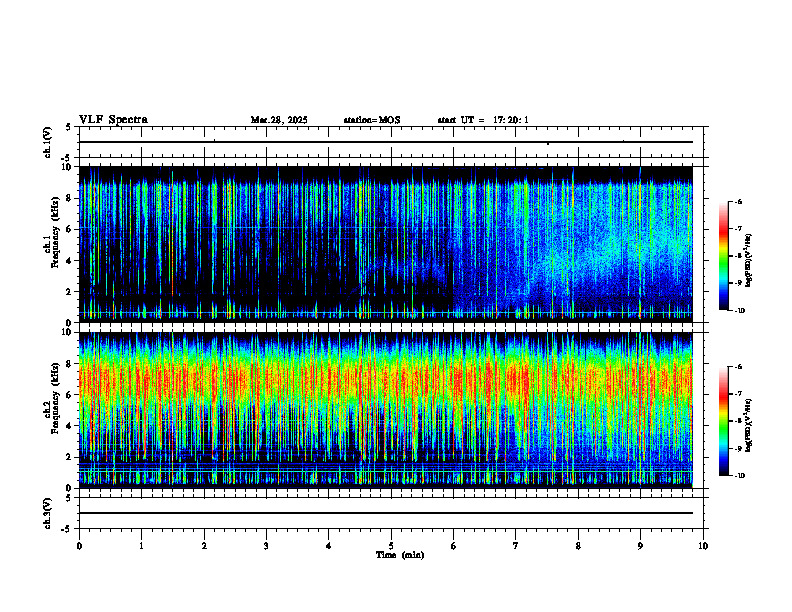Click time axis tick label "6"
The height and width of the screenshot is (612, 792).
(454, 546)
